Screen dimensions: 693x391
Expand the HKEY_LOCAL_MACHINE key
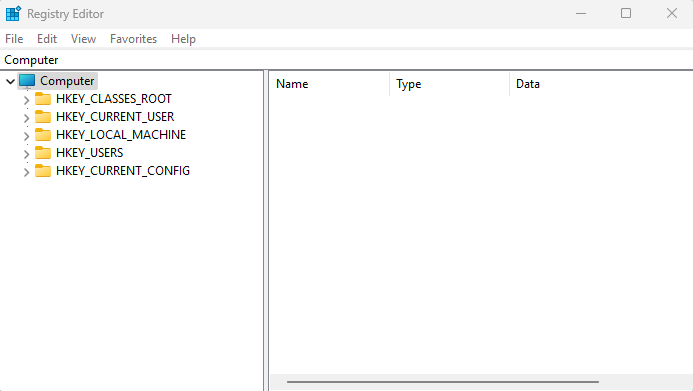click(27, 136)
